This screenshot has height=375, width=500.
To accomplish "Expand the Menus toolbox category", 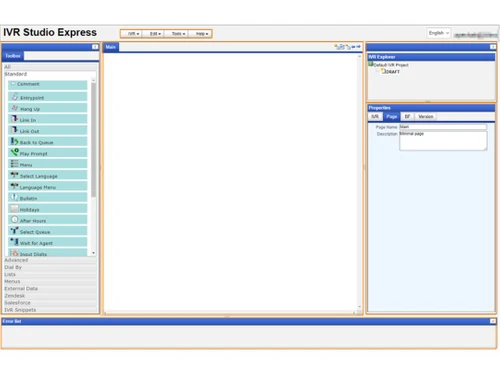I will [50, 281].
